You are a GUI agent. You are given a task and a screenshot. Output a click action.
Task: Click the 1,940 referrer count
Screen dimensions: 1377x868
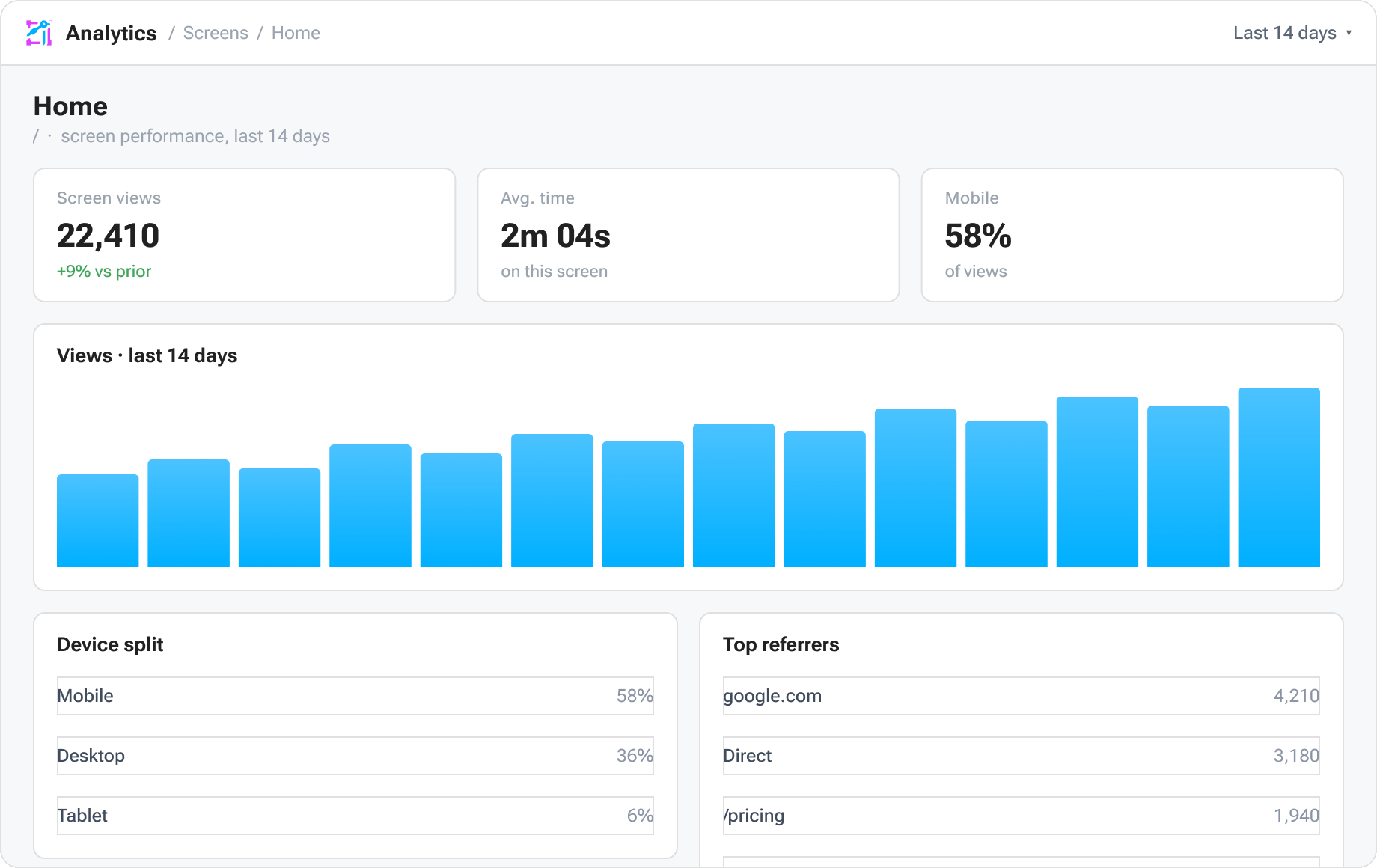(x=1296, y=816)
